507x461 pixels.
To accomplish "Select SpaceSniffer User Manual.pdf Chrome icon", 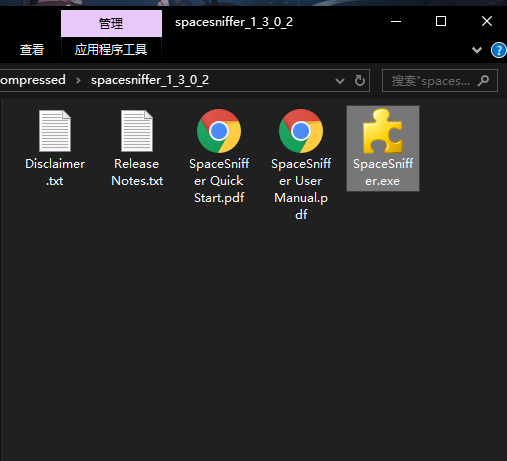I will (x=301, y=131).
